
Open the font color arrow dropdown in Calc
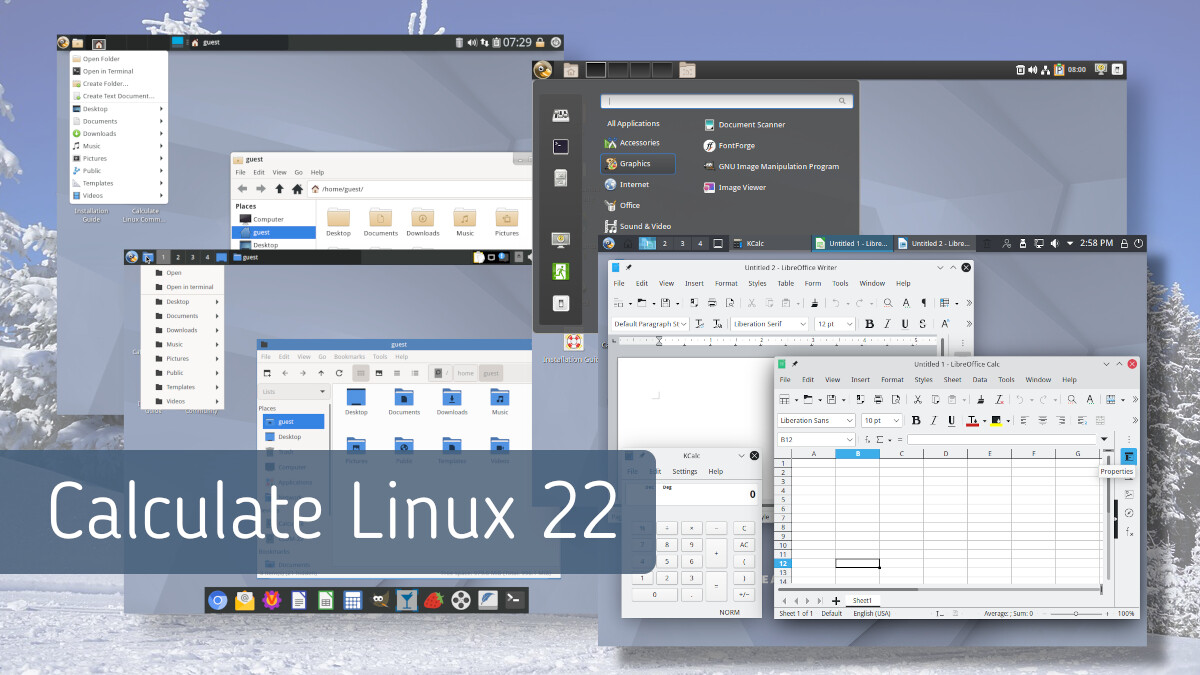tap(985, 421)
